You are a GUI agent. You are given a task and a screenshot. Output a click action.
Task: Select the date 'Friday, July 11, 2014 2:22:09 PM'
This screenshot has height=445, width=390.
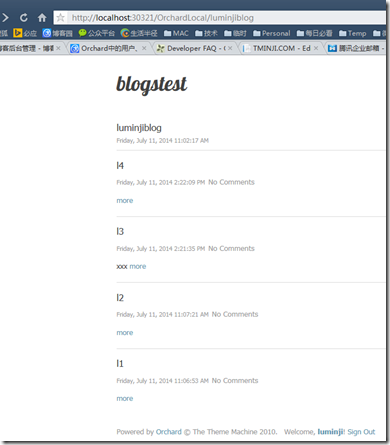[161, 182]
